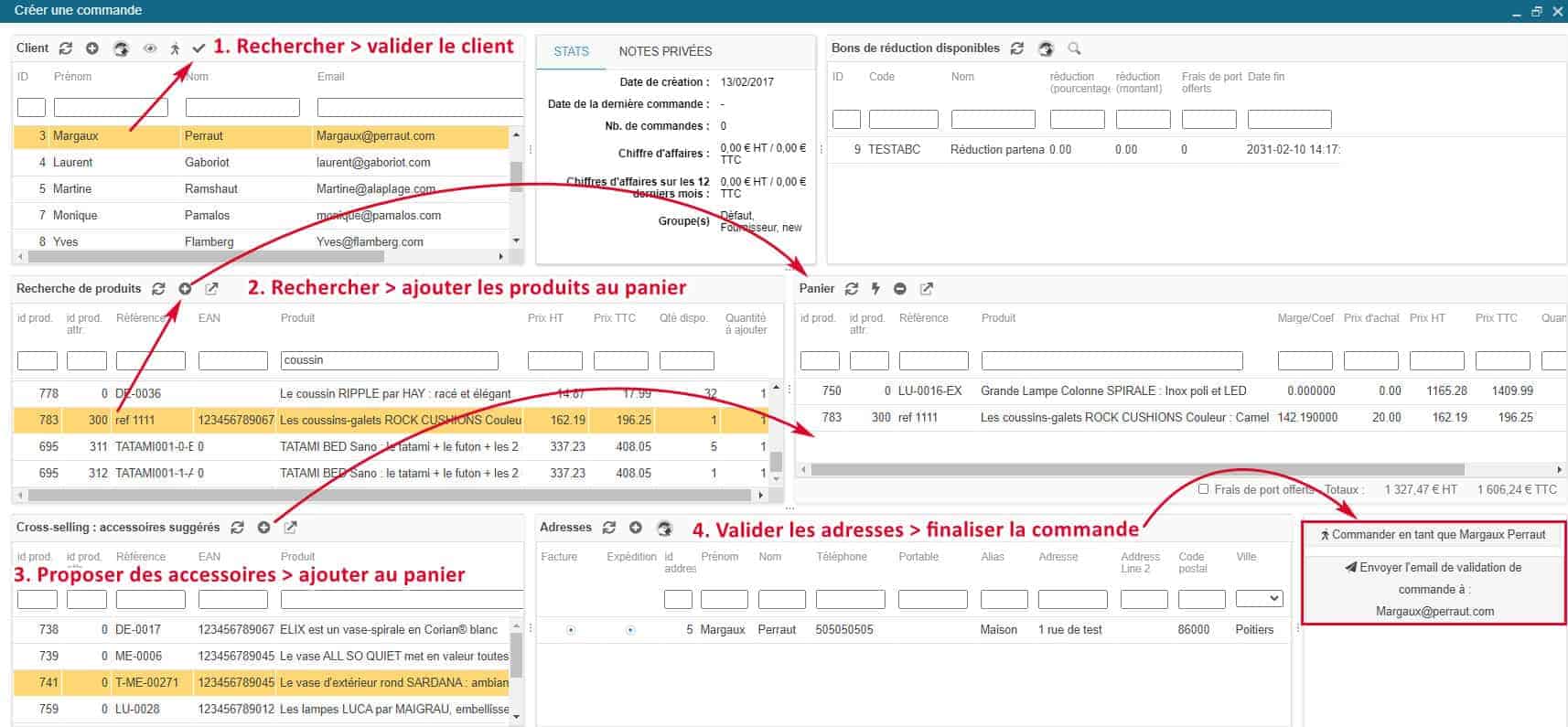Screen dimensions: 1568x727
Task: Select the Facture radio button for Margaux's address
Action: pyautogui.click(x=571, y=630)
